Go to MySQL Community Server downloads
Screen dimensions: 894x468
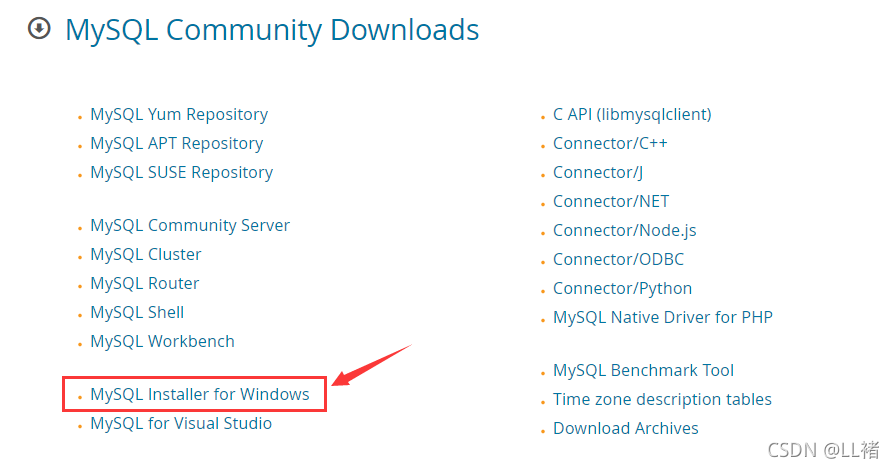(190, 226)
